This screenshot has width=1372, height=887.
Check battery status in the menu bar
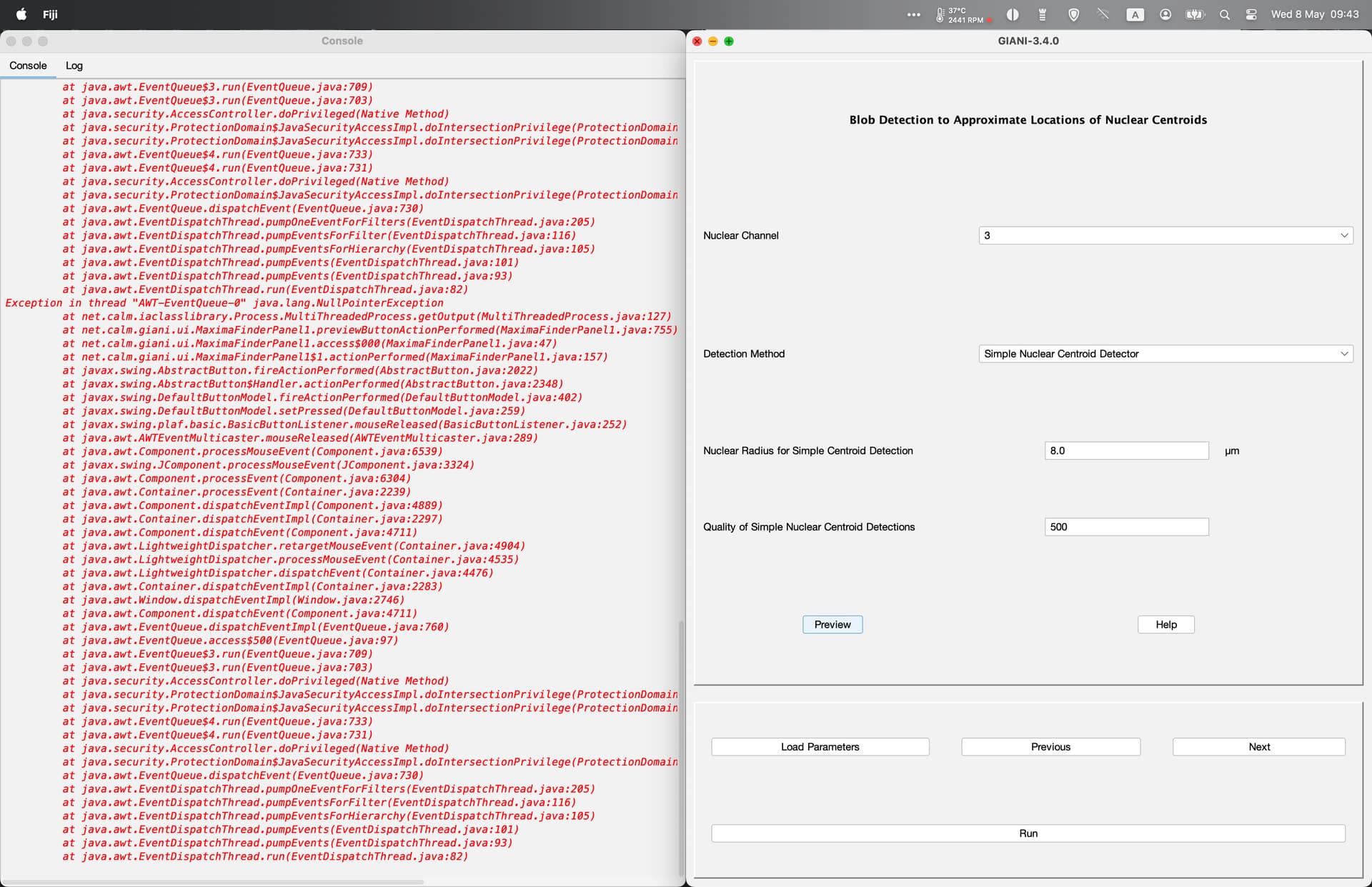click(x=1195, y=14)
